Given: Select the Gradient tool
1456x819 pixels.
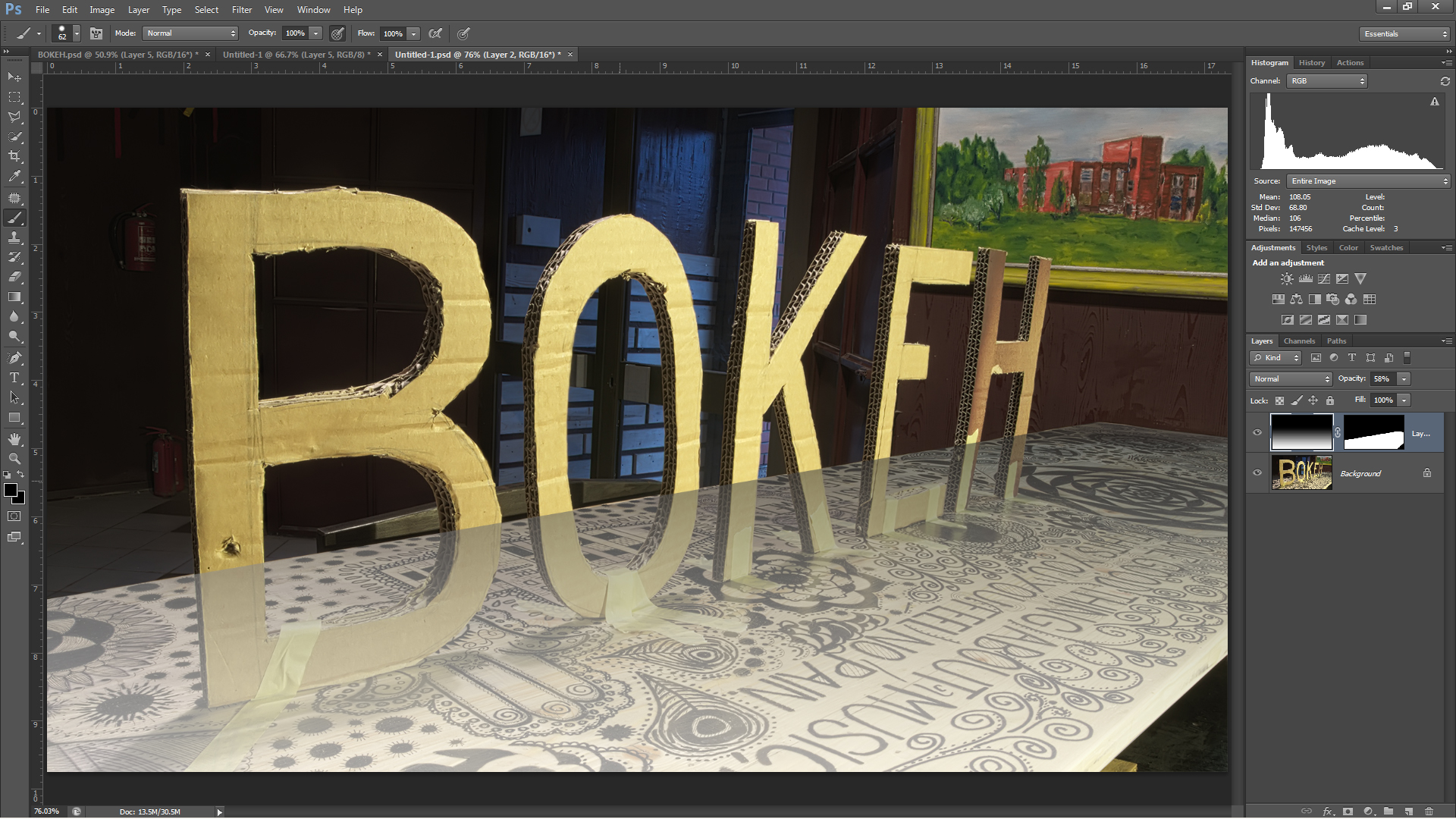Looking at the screenshot, I should pyautogui.click(x=14, y=297).
